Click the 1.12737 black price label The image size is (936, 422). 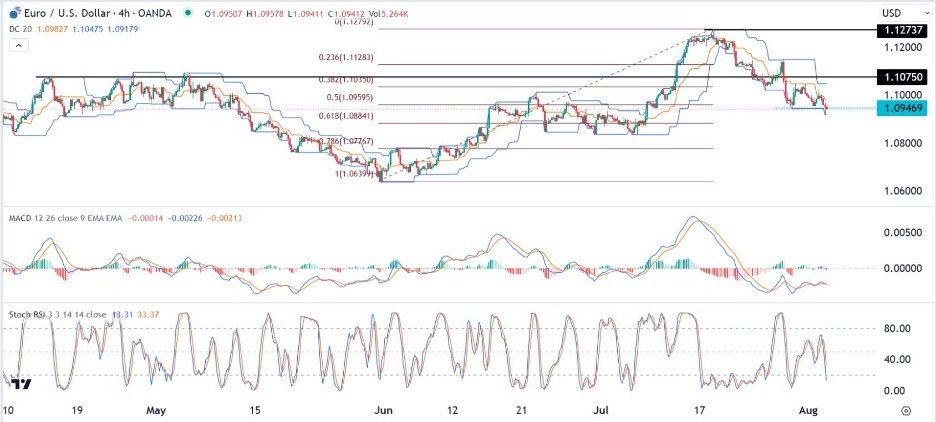click(901, 31)
